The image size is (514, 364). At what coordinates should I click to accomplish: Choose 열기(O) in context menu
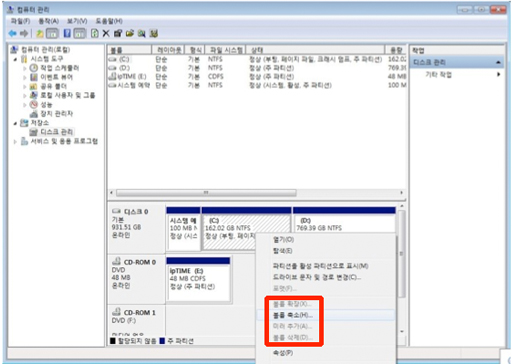coord(284,240)
